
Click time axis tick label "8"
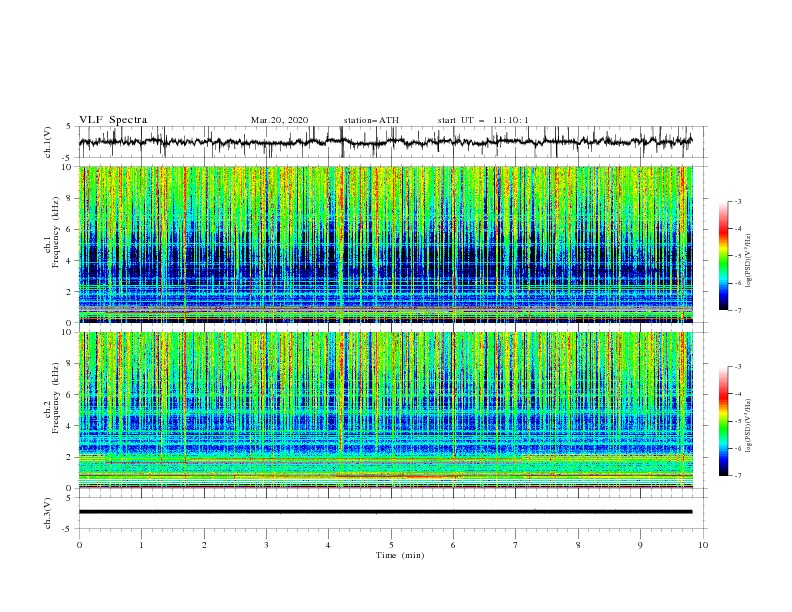578,545
